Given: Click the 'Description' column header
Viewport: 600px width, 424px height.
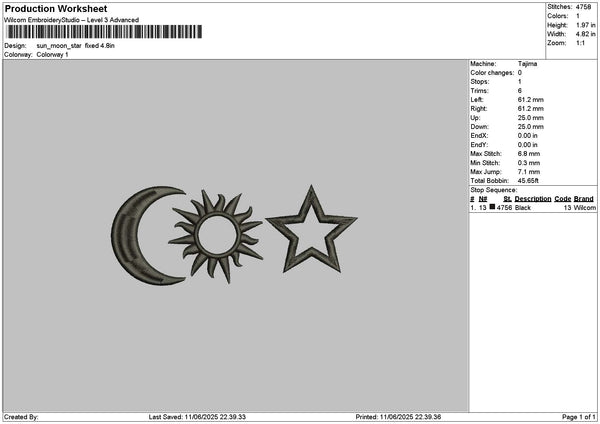Looking at the screenshot, I should click(x=533, y=199).
